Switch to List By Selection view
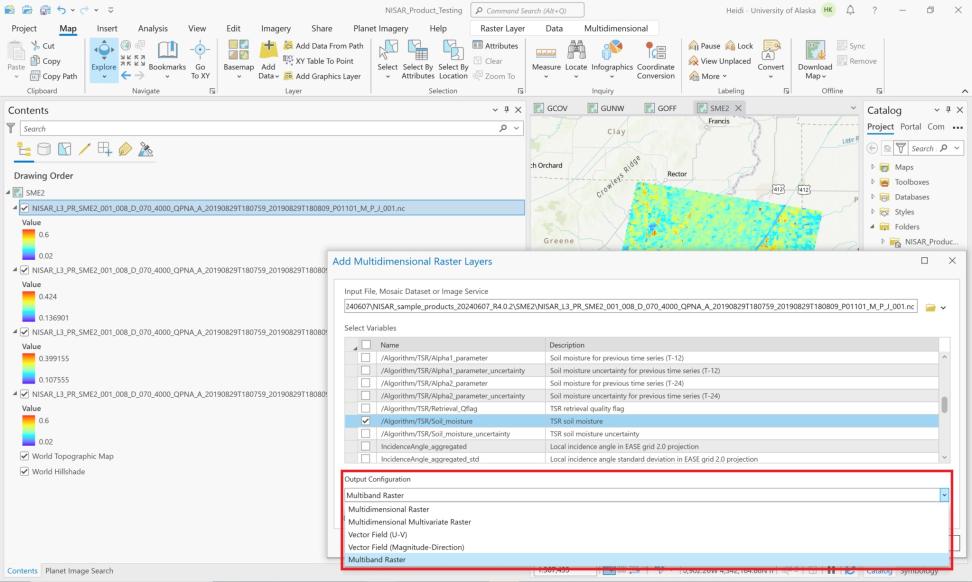The height and width of the screenshot is (582, 972). click(x=64, y=149)
